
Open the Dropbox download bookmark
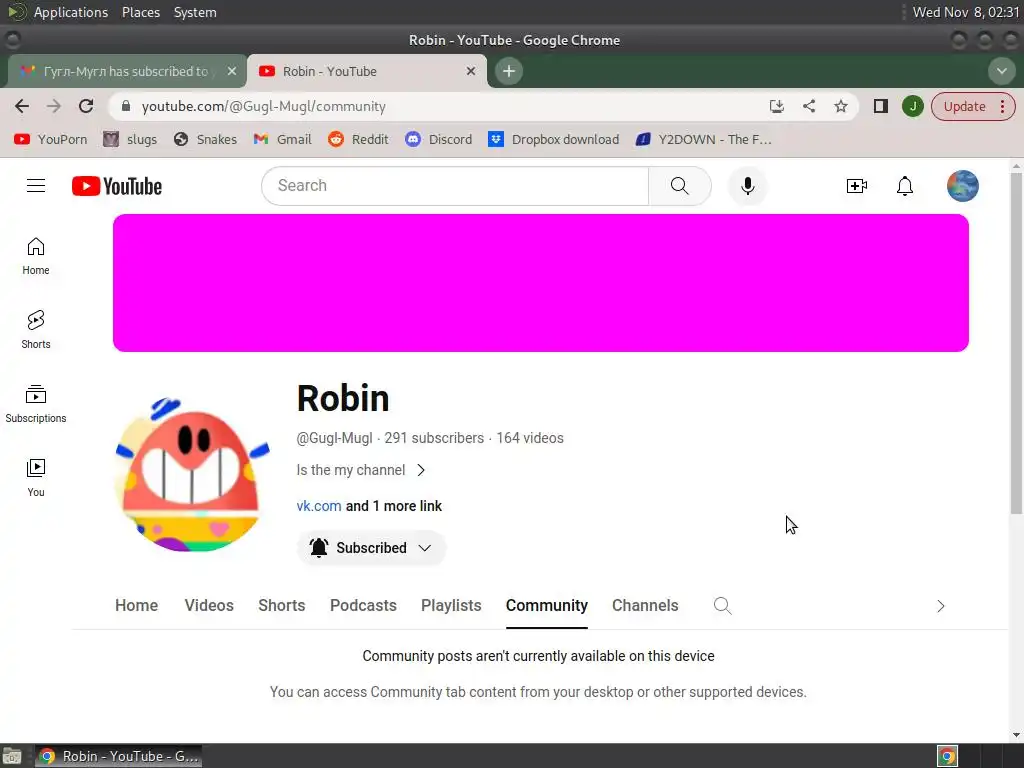point(554,139)
